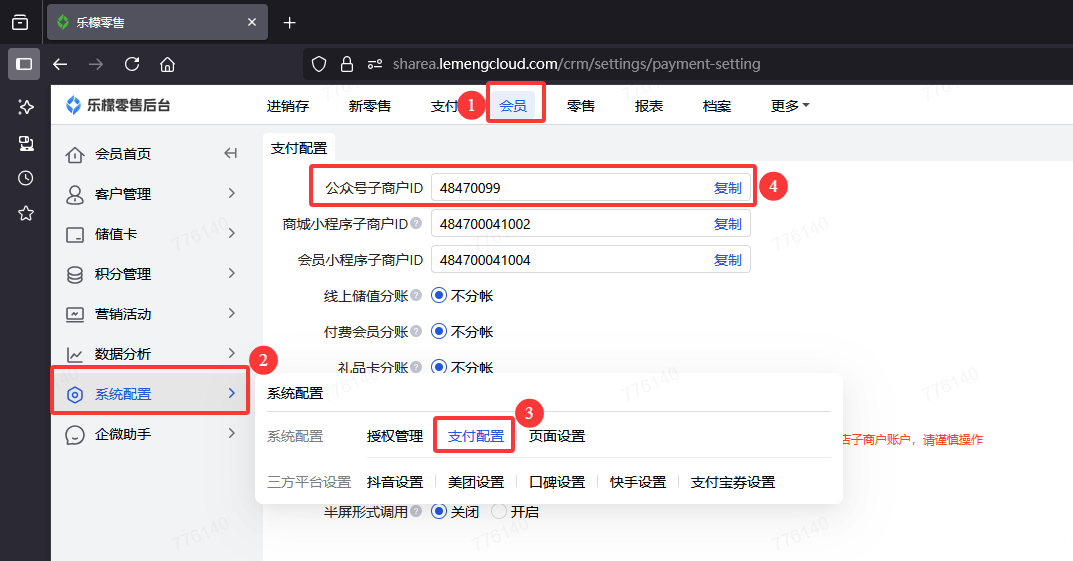Screen dimensions: 1073x561
Task: Open 授权管理 in the 系统配置 popup
Action: click(395, 436)
